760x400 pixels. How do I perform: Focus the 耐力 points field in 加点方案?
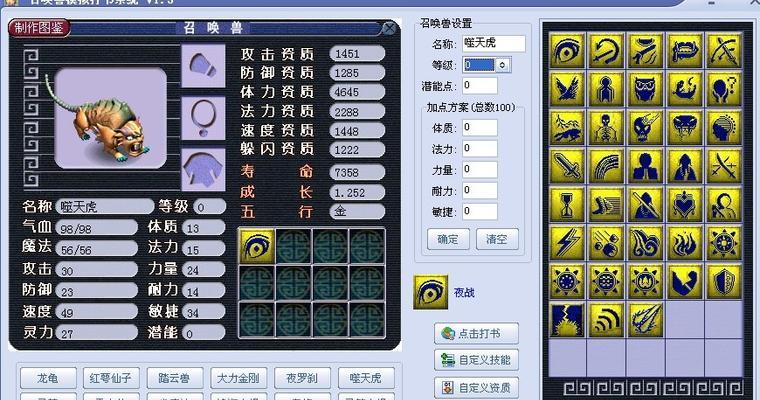pyautogui.click(x=479, y=191)
